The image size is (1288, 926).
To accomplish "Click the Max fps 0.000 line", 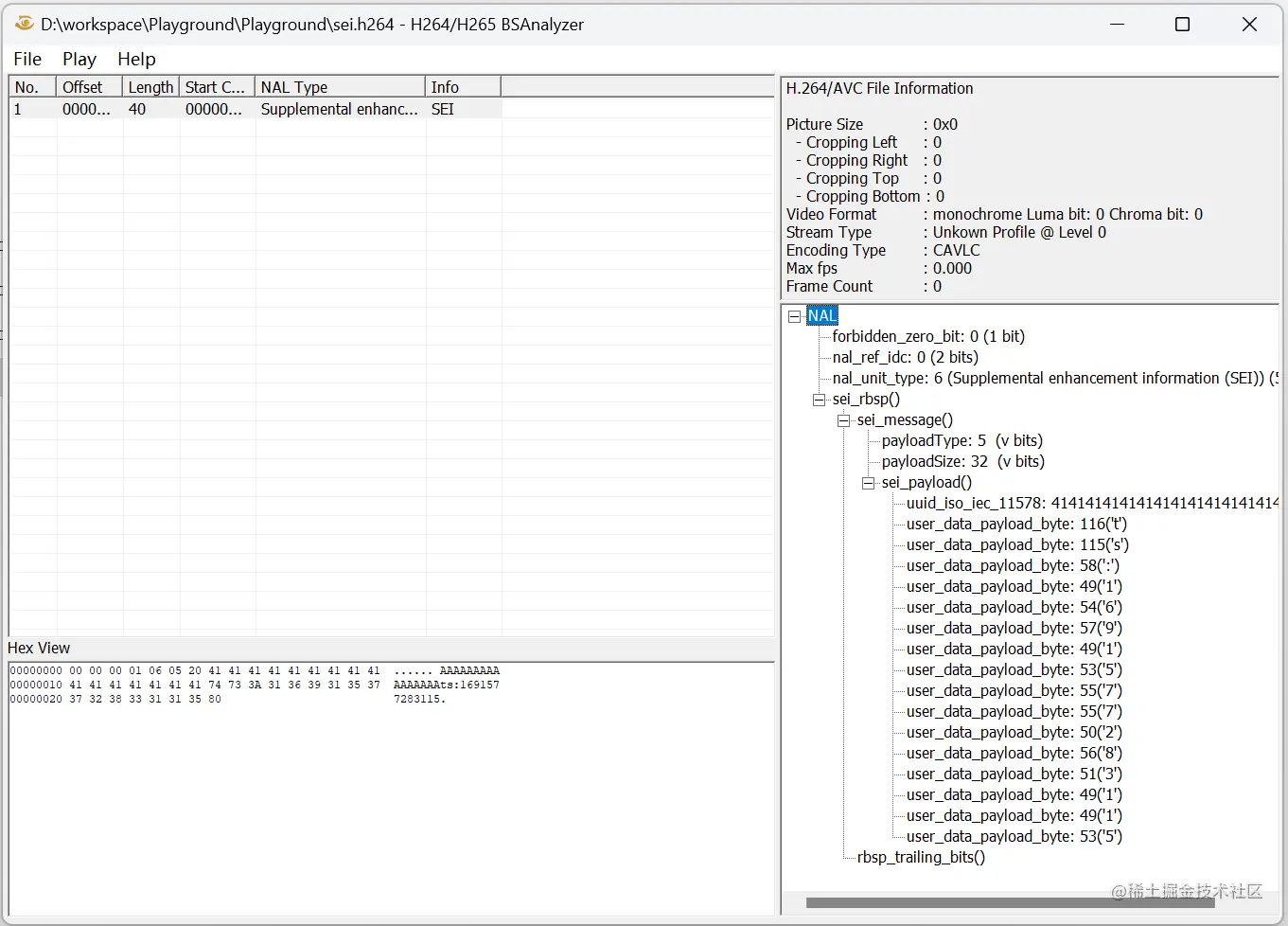I will pos(879,269).
